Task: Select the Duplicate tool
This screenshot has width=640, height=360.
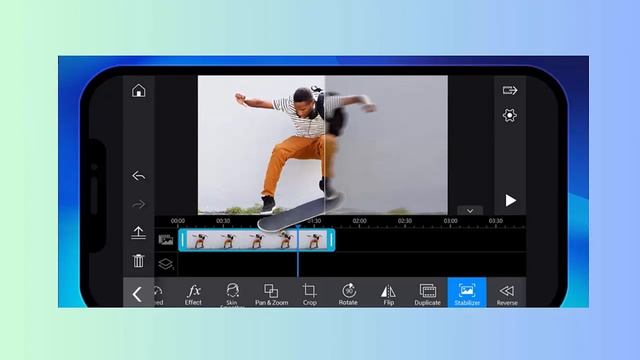Action: (x=427, y=294)
